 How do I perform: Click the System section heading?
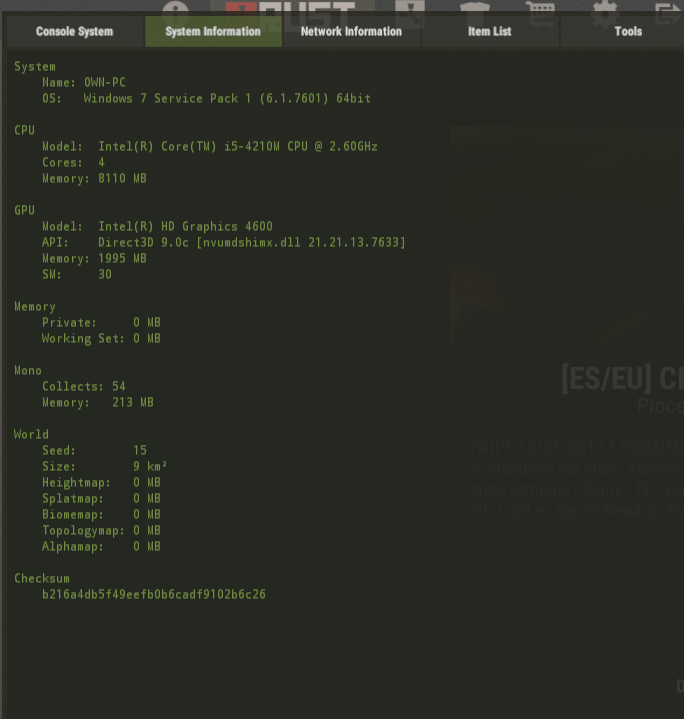point(35,66)
